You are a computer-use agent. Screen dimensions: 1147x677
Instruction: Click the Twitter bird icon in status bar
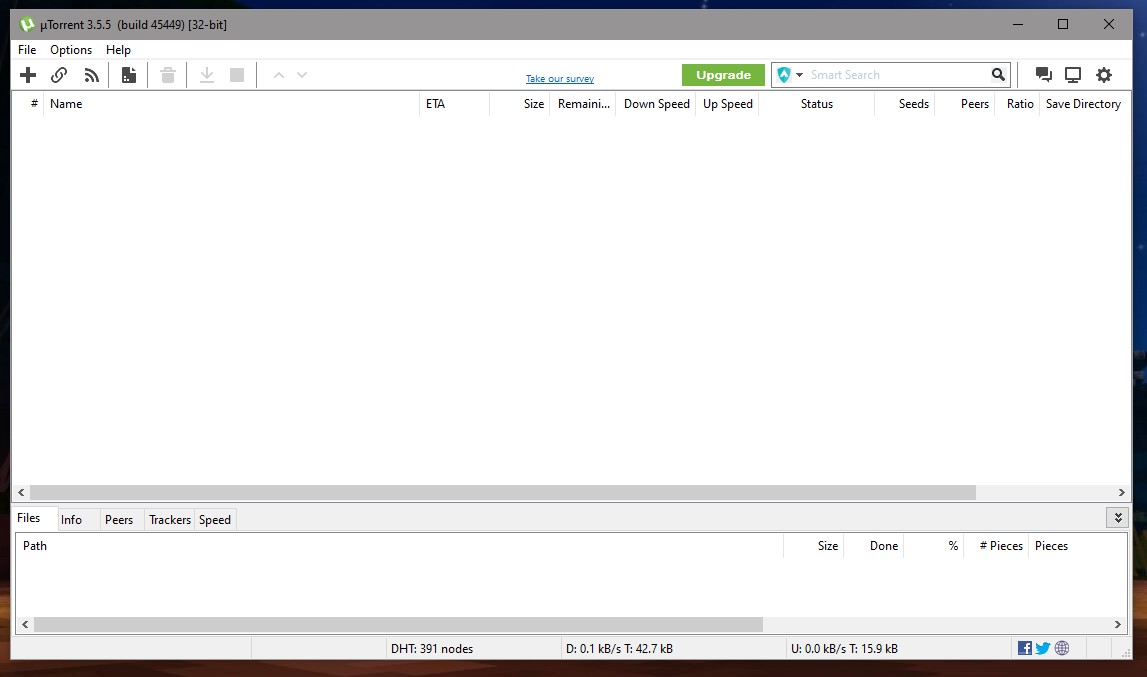point(1043,648)
